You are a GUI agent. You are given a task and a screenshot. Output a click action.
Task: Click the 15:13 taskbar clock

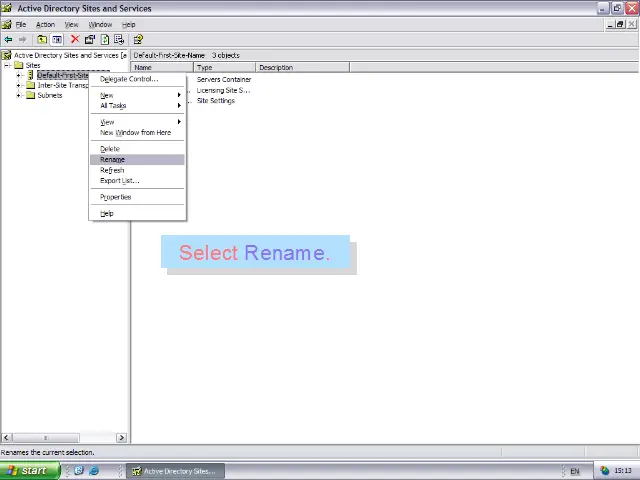pyautogui.click(x=623, y=471)
